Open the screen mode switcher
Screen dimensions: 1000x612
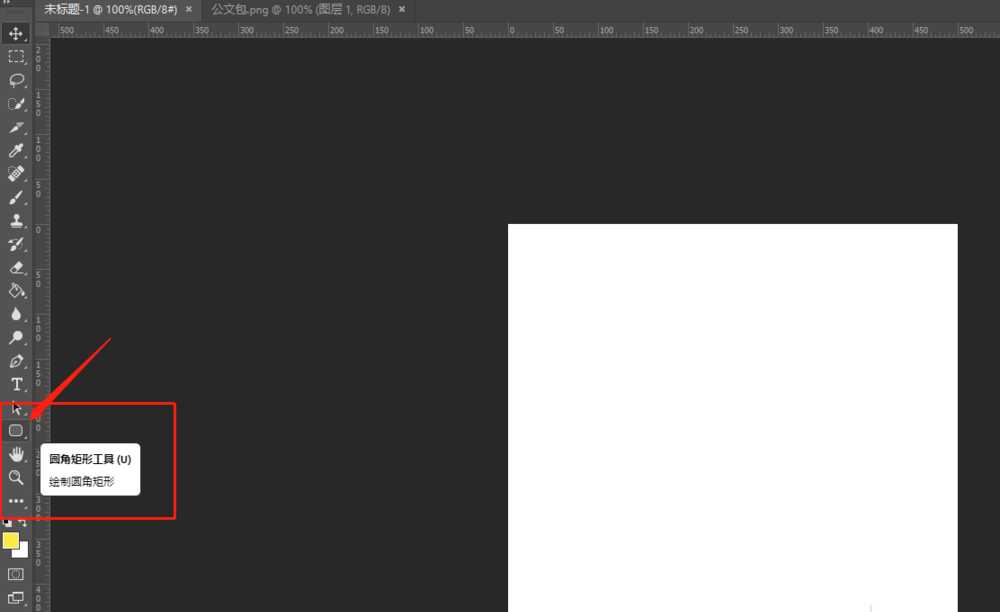pos(16,598)
